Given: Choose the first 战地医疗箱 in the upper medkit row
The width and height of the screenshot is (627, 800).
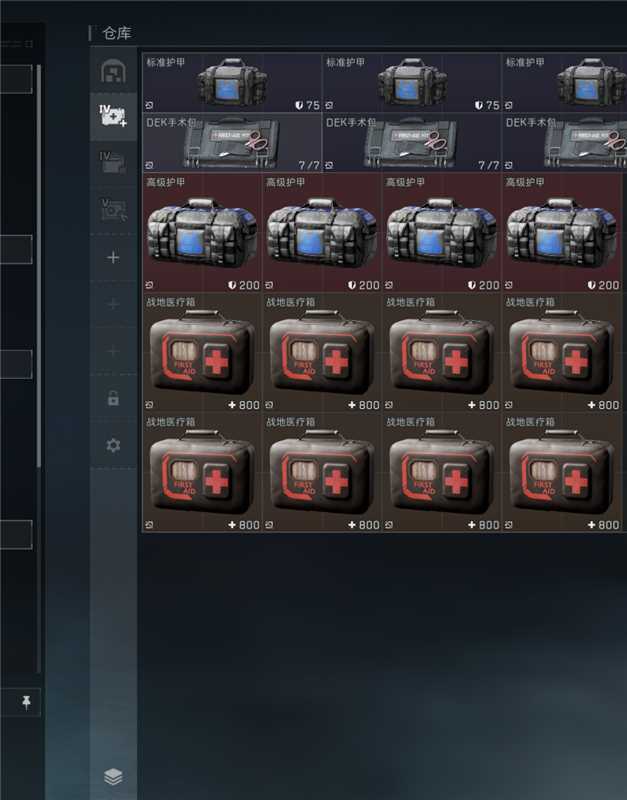Looking at the screenshot, I should [202, 353].
